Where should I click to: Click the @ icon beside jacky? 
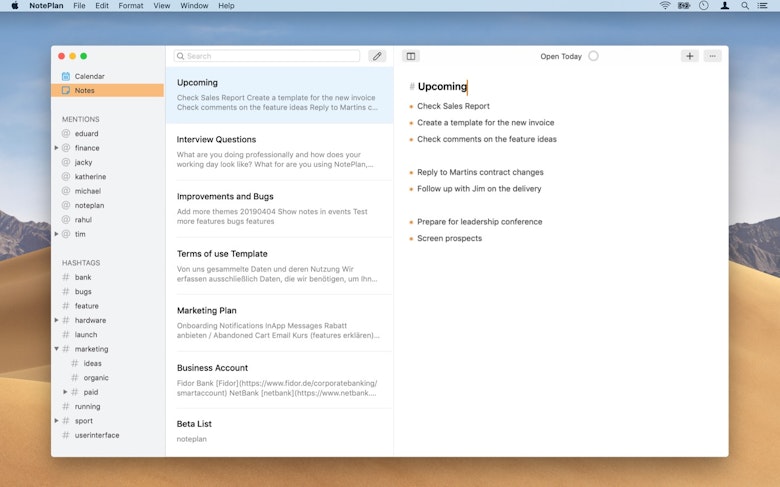(x=66, y=162)
